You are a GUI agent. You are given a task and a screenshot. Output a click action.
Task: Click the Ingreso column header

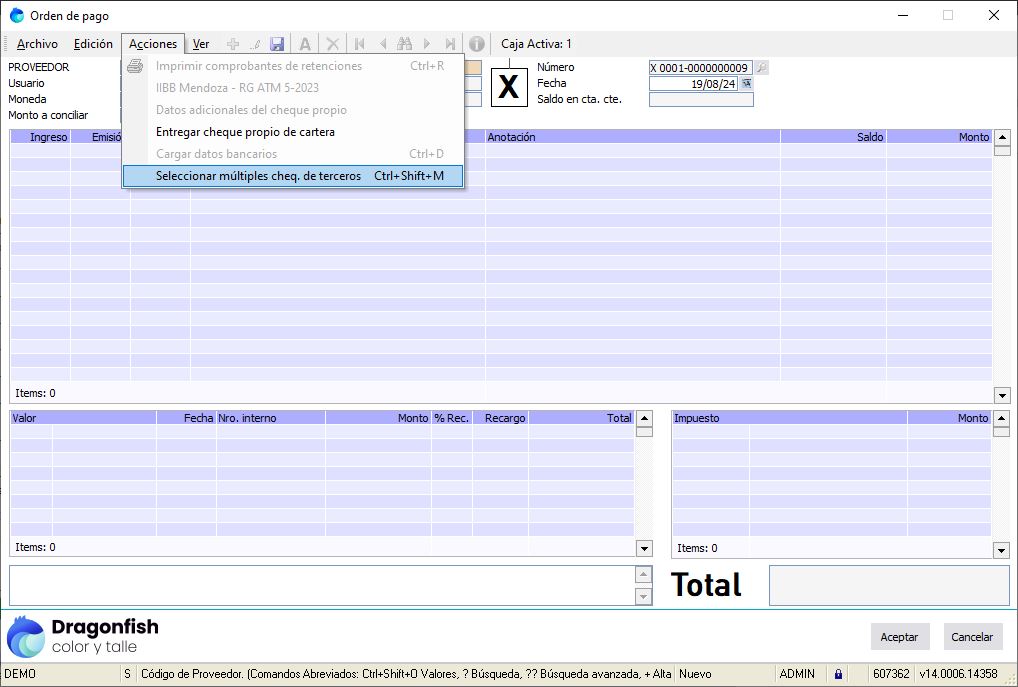[40, 137]
